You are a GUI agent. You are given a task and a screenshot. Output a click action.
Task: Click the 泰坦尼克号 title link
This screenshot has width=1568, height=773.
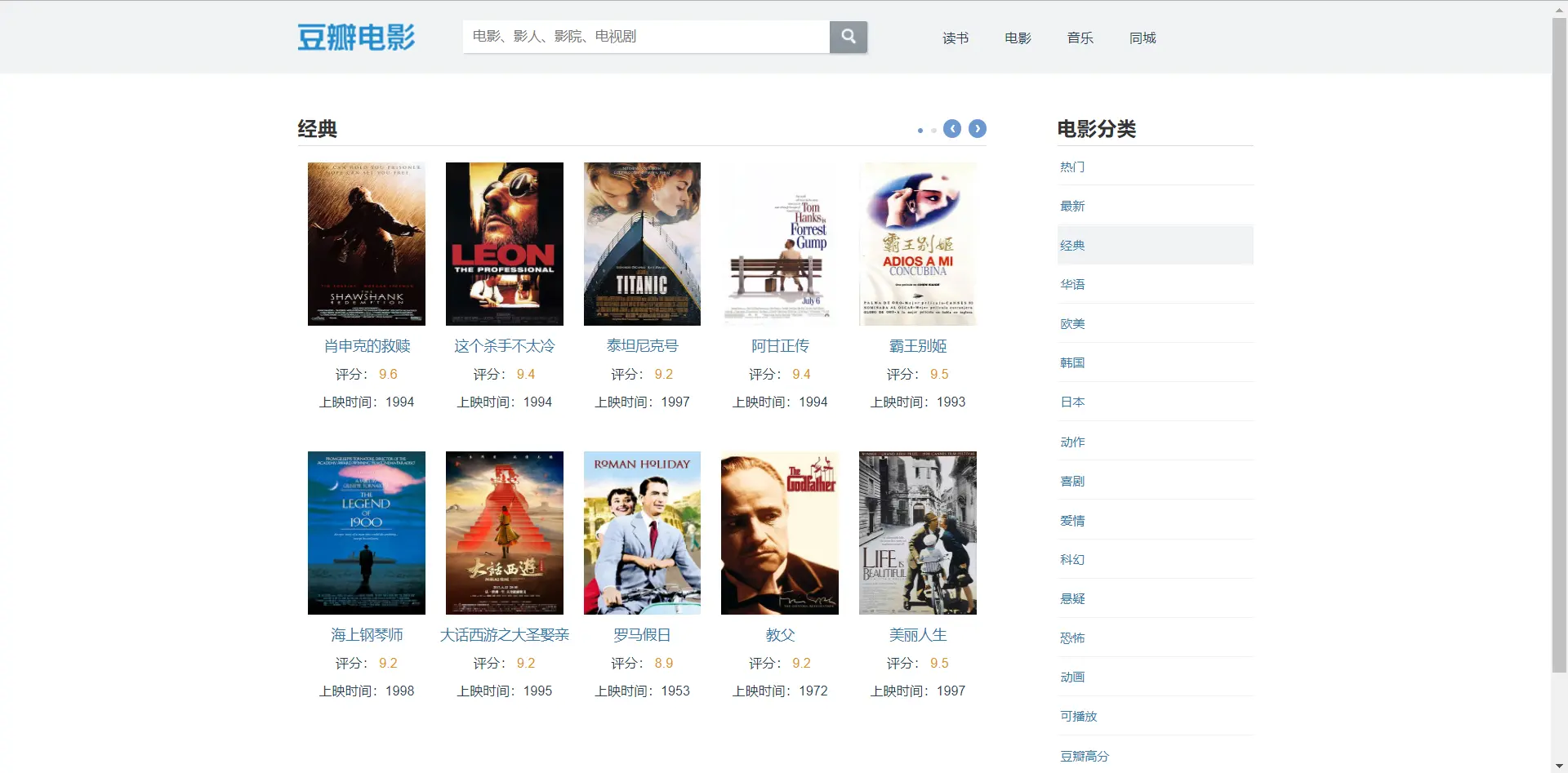click(x=642, y=346)
